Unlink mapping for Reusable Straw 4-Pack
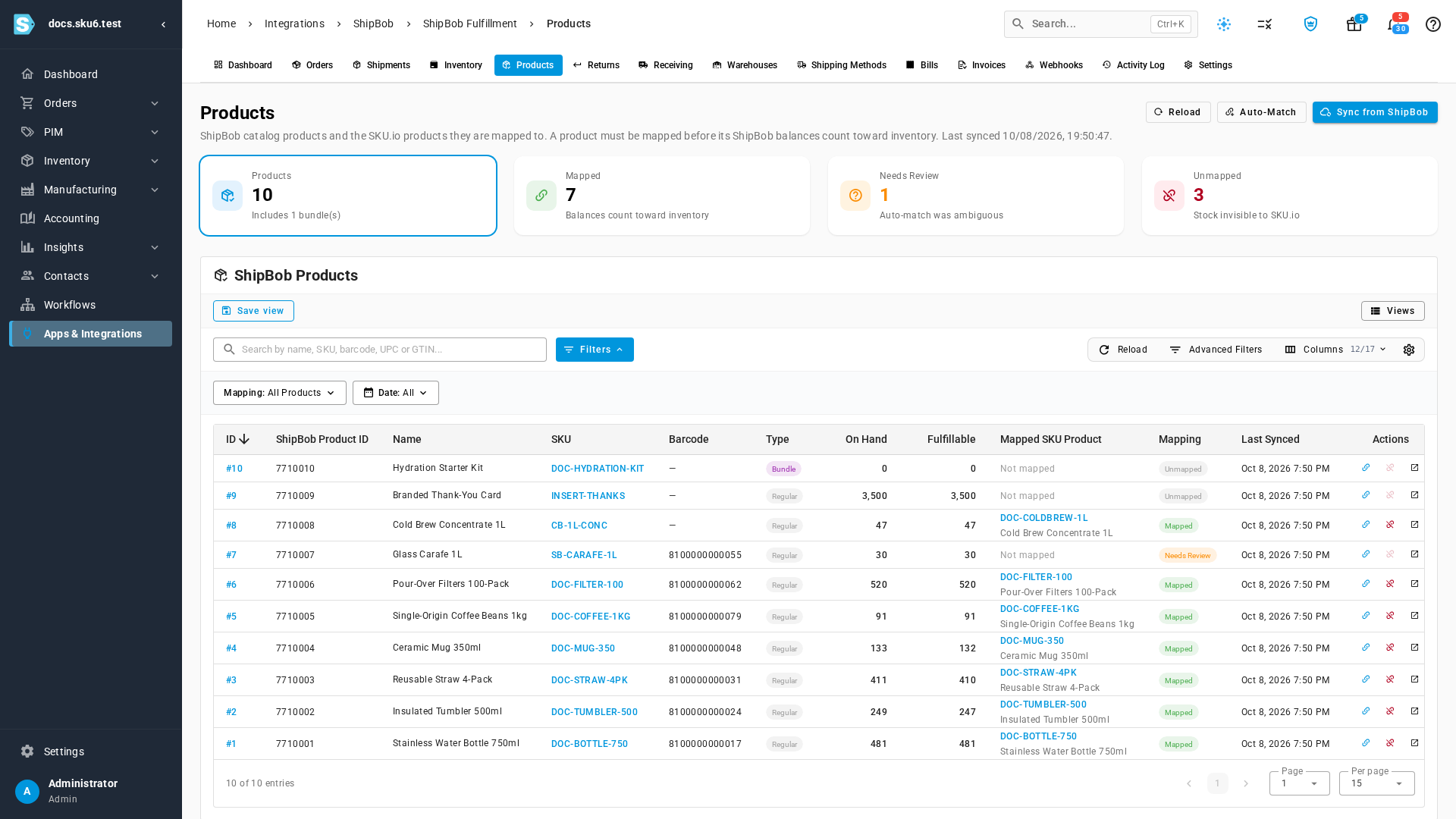Image resolution: width=1456 pixels, height=819 pixels. pyautogui.click(x=1390, y=679)
